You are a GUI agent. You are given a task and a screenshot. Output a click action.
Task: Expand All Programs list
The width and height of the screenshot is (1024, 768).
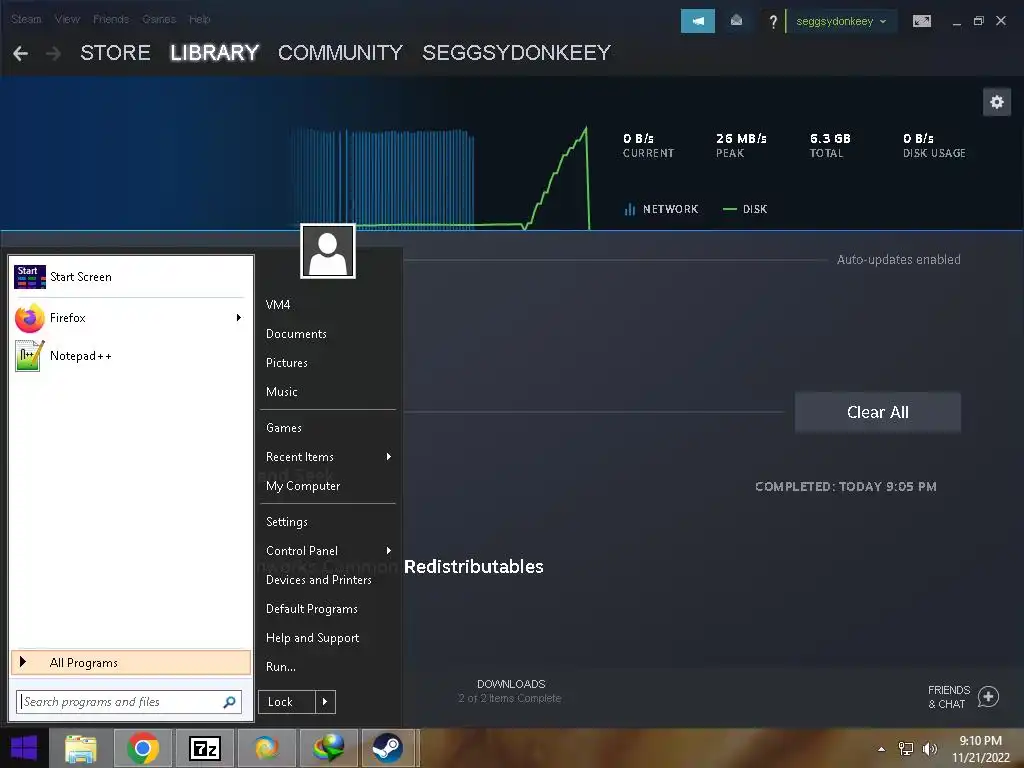pyautogui.click(x=131, y=662)
